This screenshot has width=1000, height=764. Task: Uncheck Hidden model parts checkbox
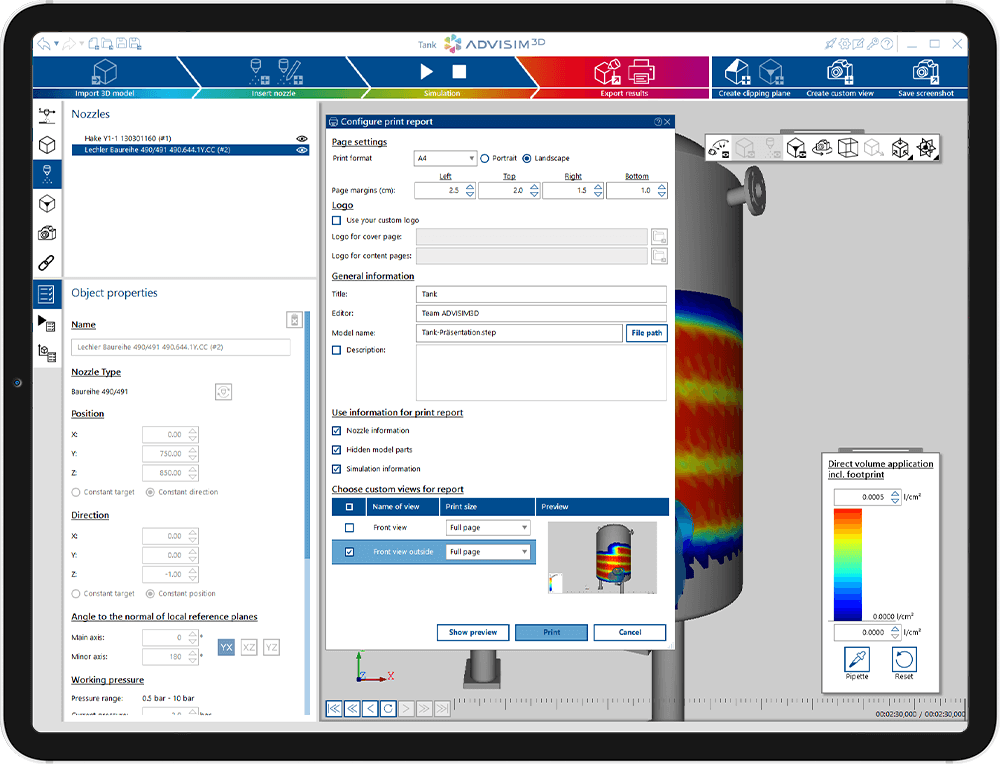337,450
